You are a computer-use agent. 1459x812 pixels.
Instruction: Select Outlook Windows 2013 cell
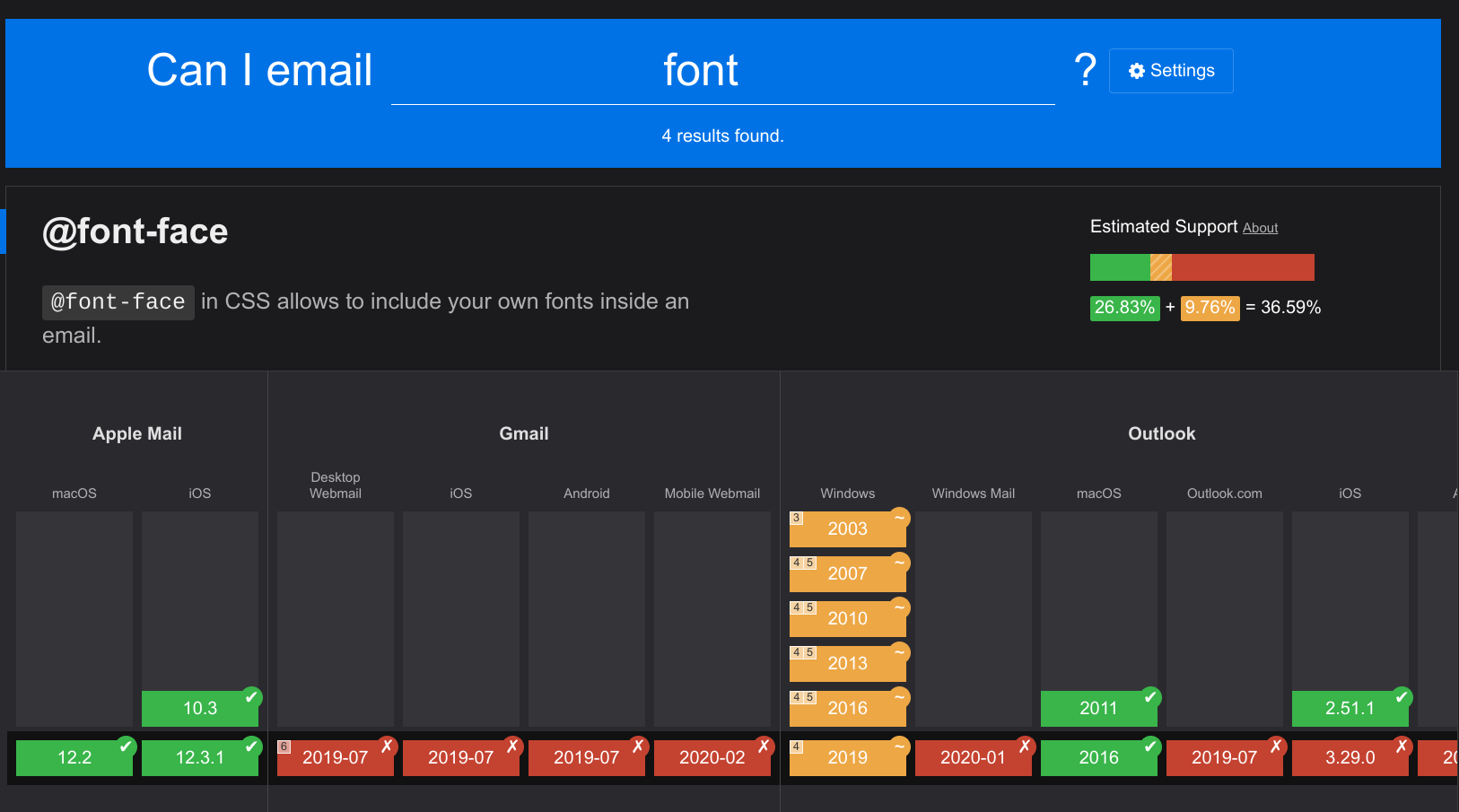point(848,663)
